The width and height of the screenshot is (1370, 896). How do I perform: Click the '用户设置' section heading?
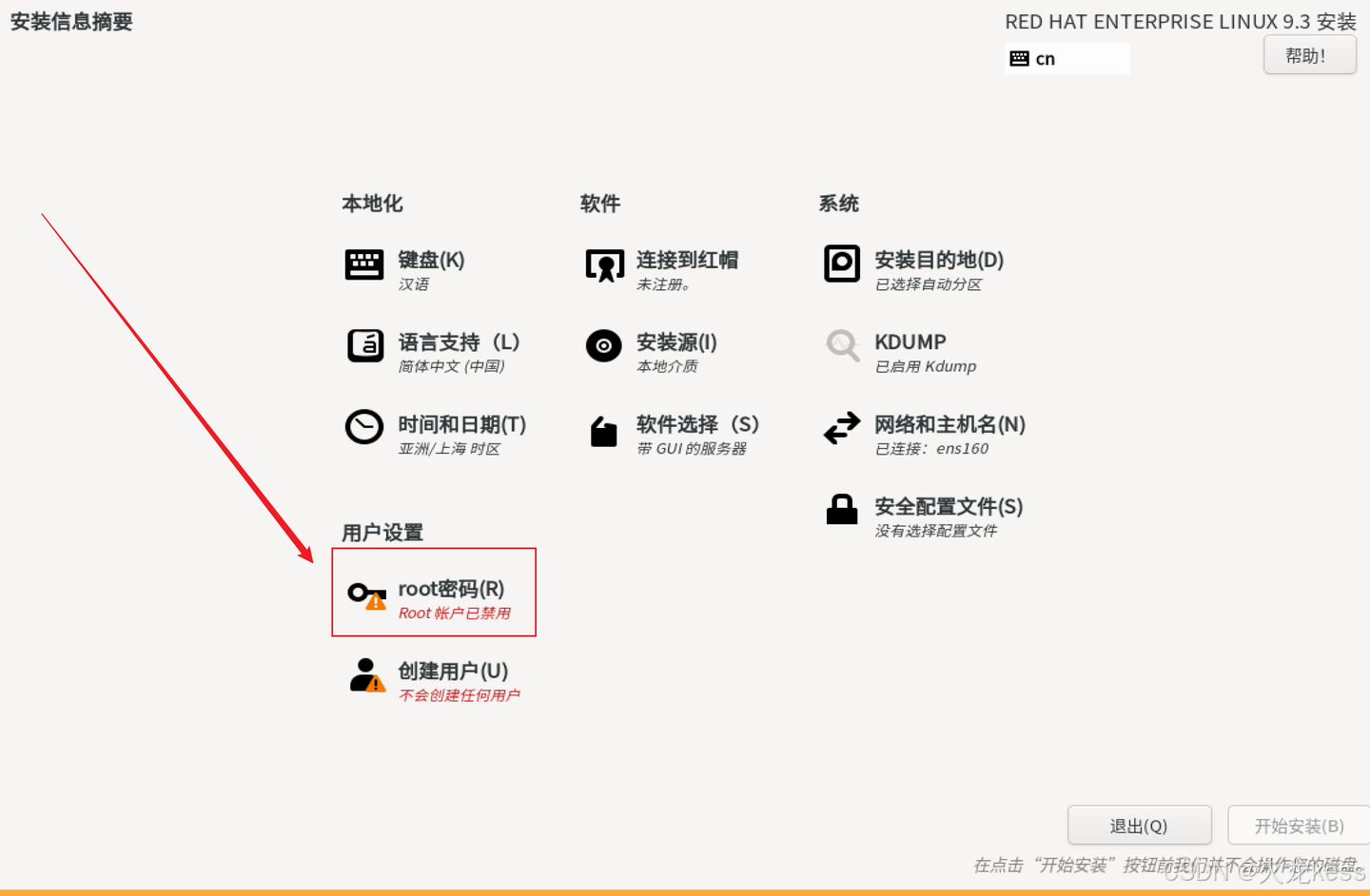click(x=382, y=533)
